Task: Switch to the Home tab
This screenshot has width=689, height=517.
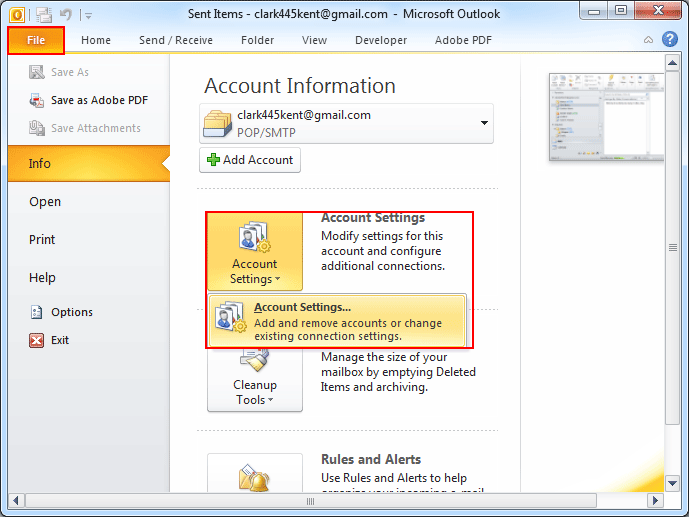Action: point(96,40)
